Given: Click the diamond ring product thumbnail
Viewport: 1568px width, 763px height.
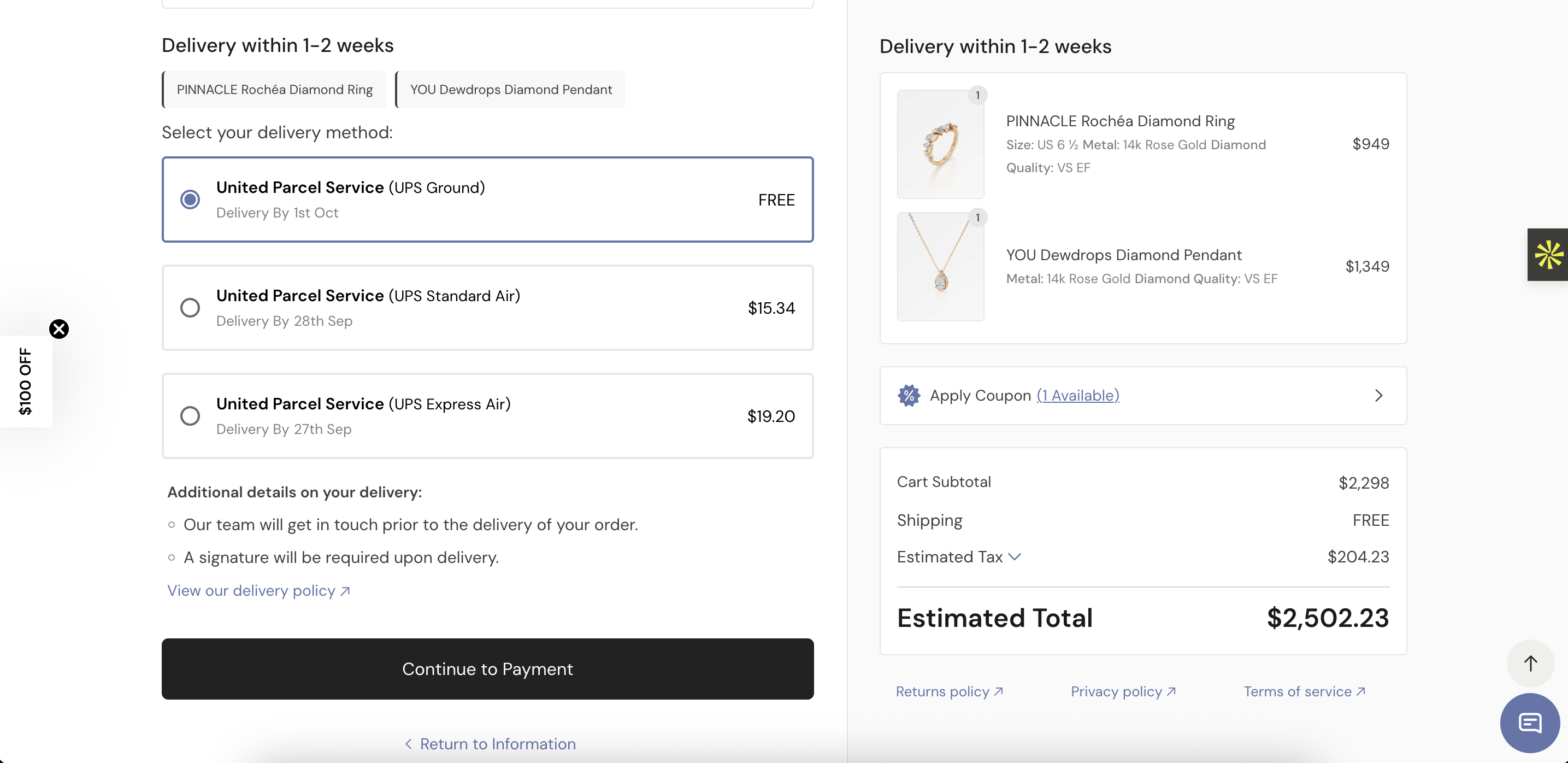Looking at the screenshot, I should coord(940,144).
